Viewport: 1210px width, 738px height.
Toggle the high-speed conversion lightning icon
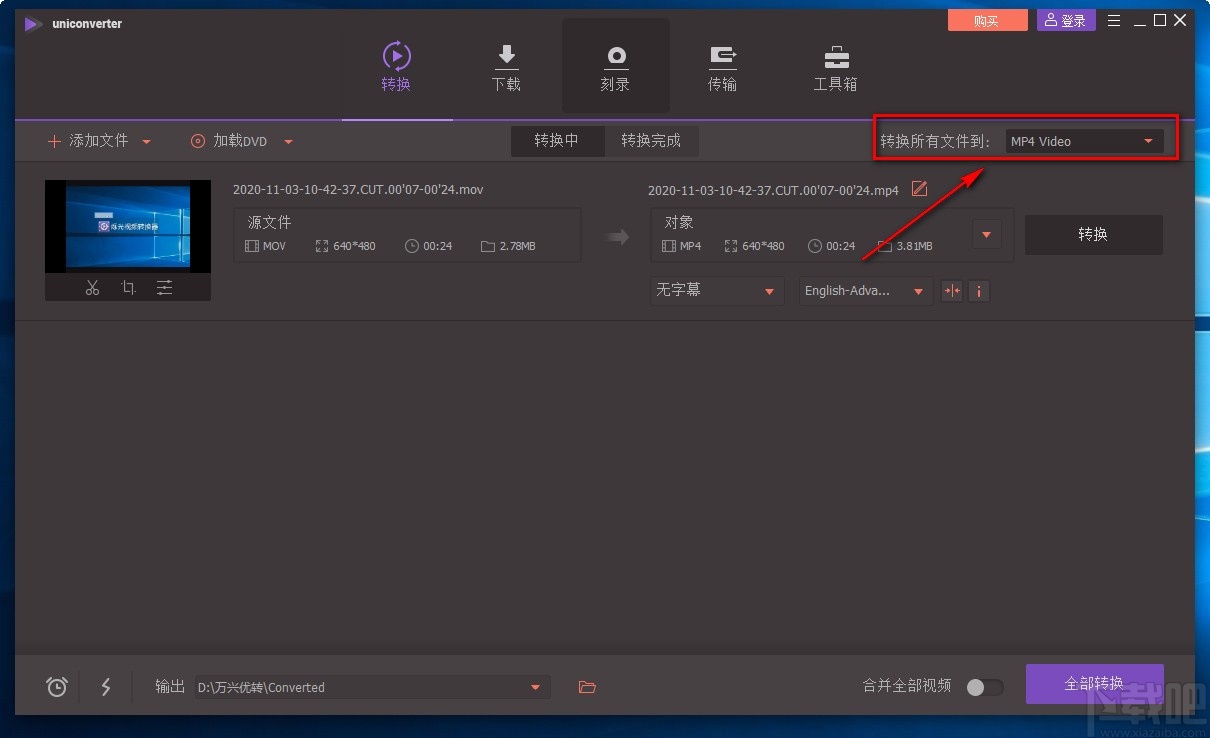[x=106, y=687]
